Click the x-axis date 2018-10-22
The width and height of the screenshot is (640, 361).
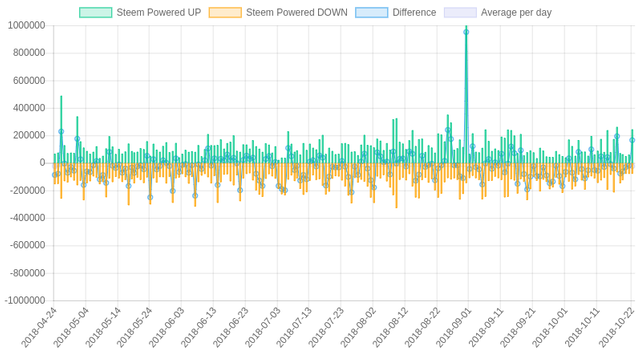(616, 328)
